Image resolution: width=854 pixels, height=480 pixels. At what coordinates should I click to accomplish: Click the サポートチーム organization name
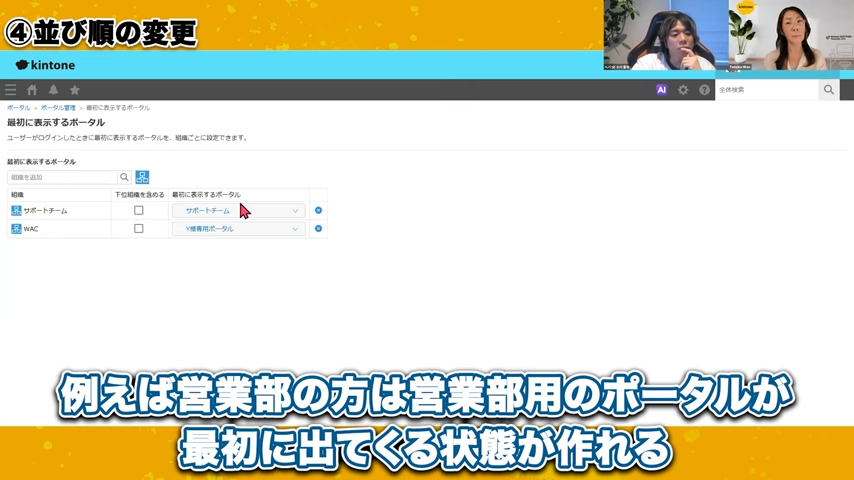pyautogui.click(x=45, y=211)
